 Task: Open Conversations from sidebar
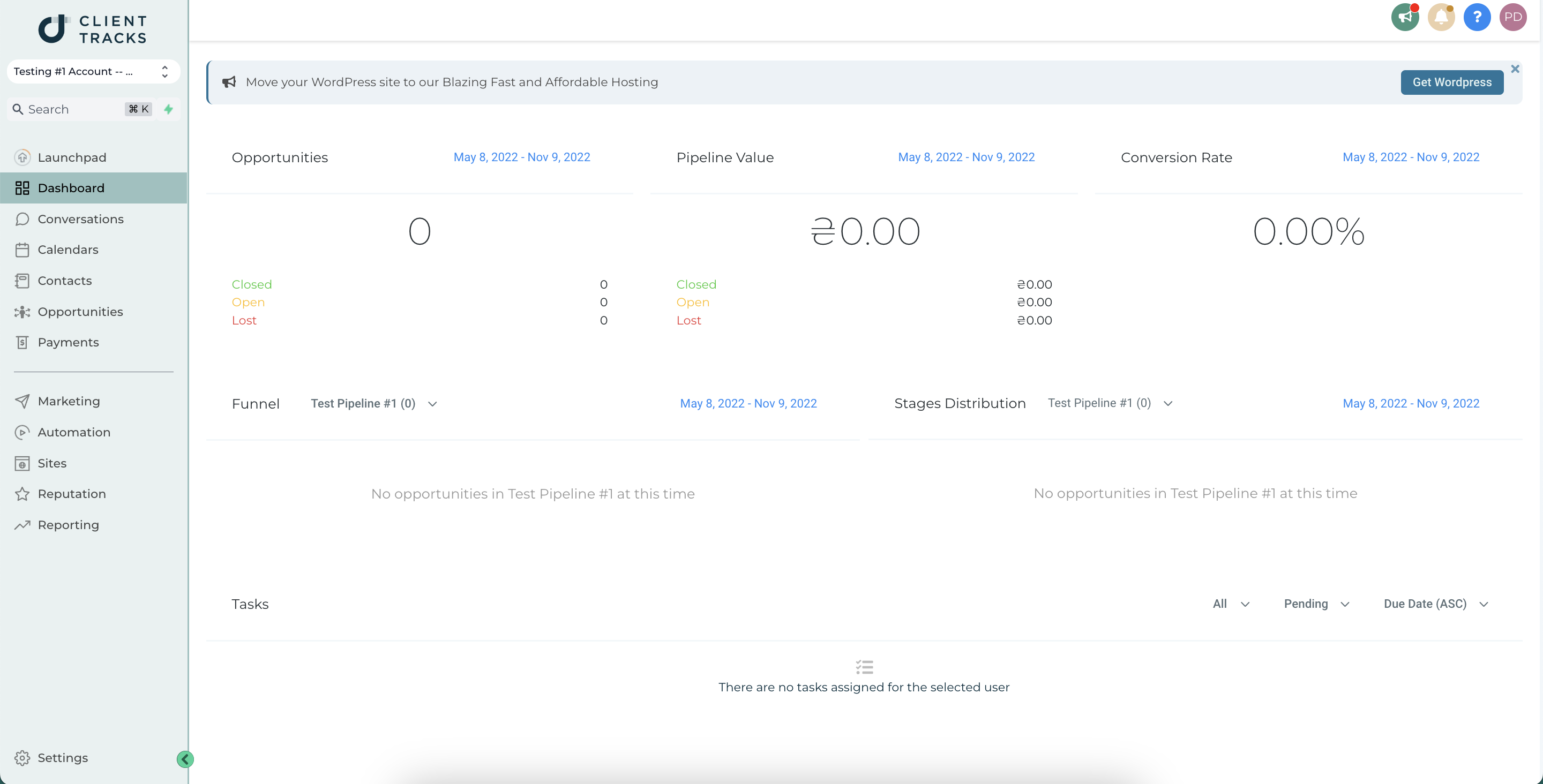[81, 218]
